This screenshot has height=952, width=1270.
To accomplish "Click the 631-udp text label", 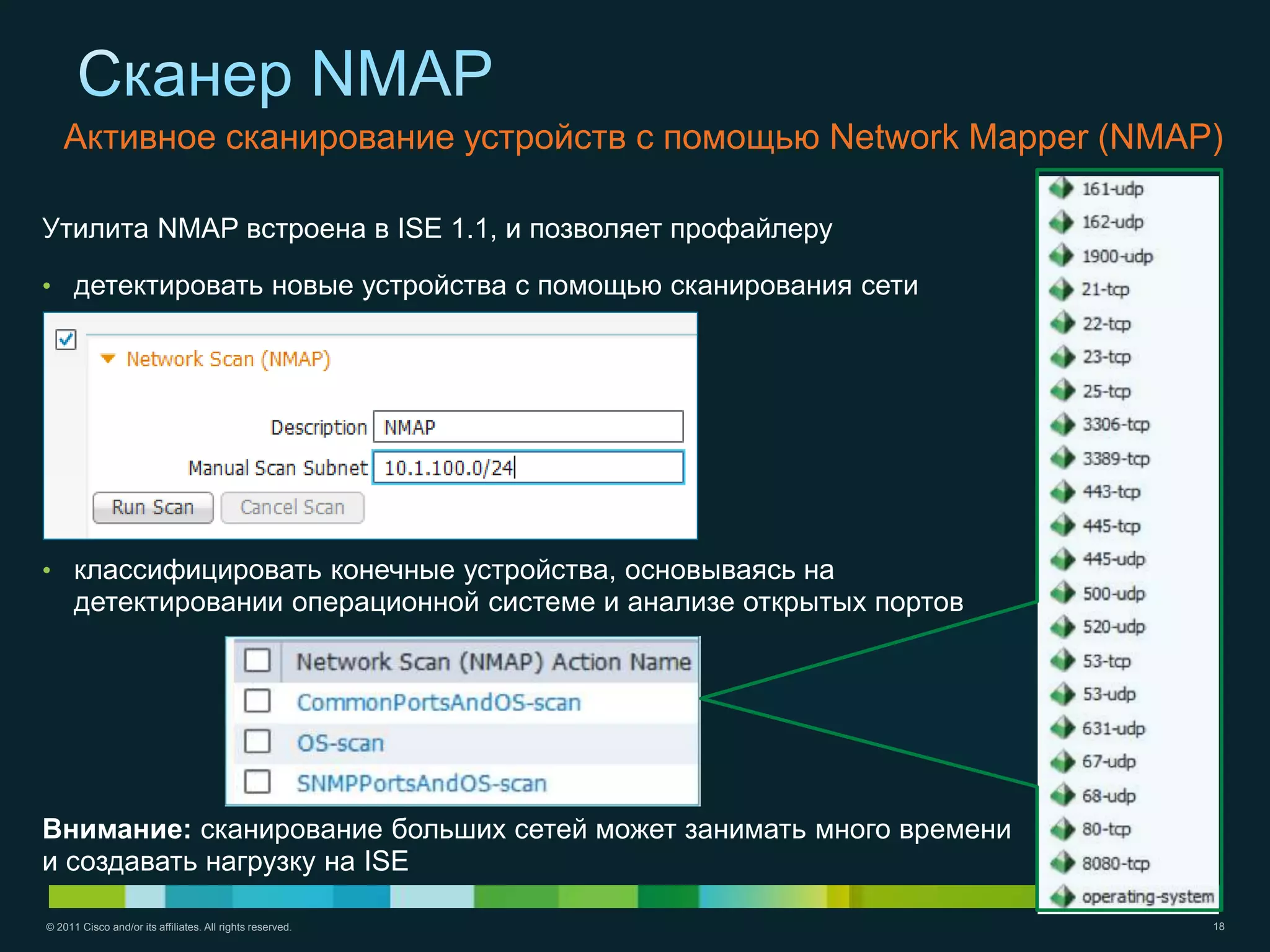I will coord(1114,729).
